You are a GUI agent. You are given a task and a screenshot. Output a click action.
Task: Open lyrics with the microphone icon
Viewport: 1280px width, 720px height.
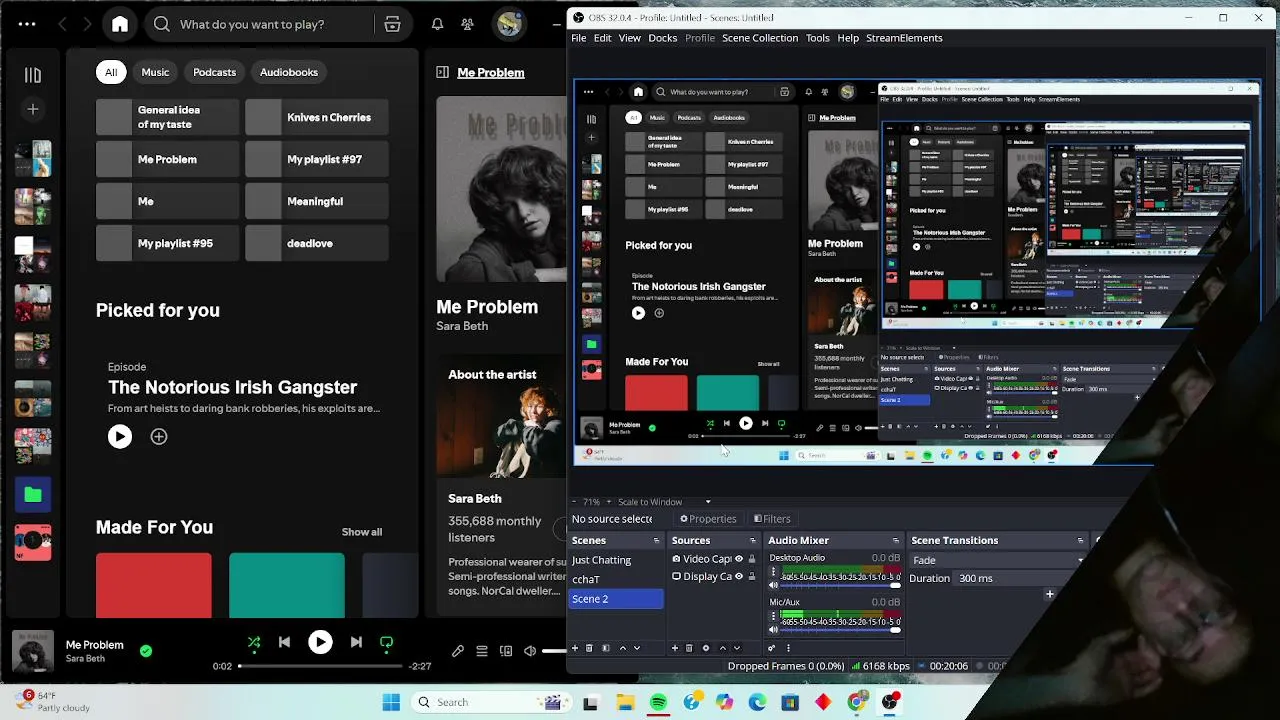tap(458, 651)
